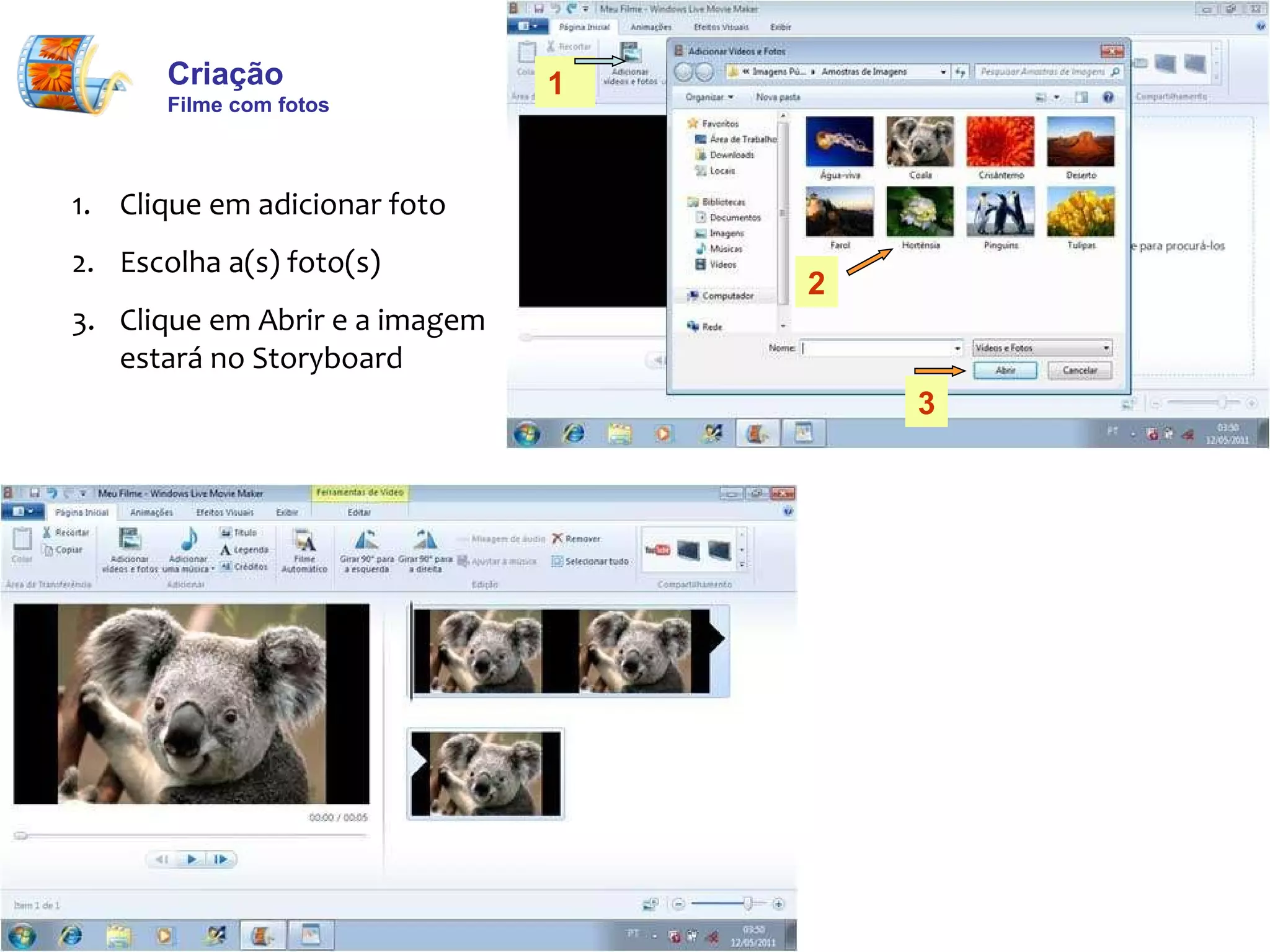1270x952 pixels.
Task: Open the Organizar dropdown menu
Action: 709,97
